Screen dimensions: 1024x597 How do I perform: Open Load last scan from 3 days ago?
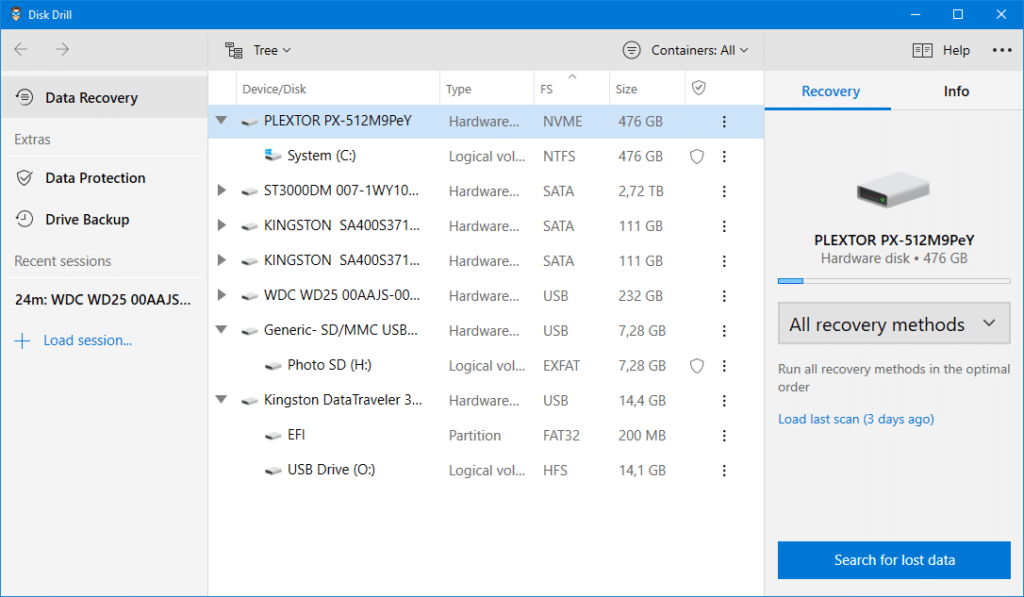[855, 419]
